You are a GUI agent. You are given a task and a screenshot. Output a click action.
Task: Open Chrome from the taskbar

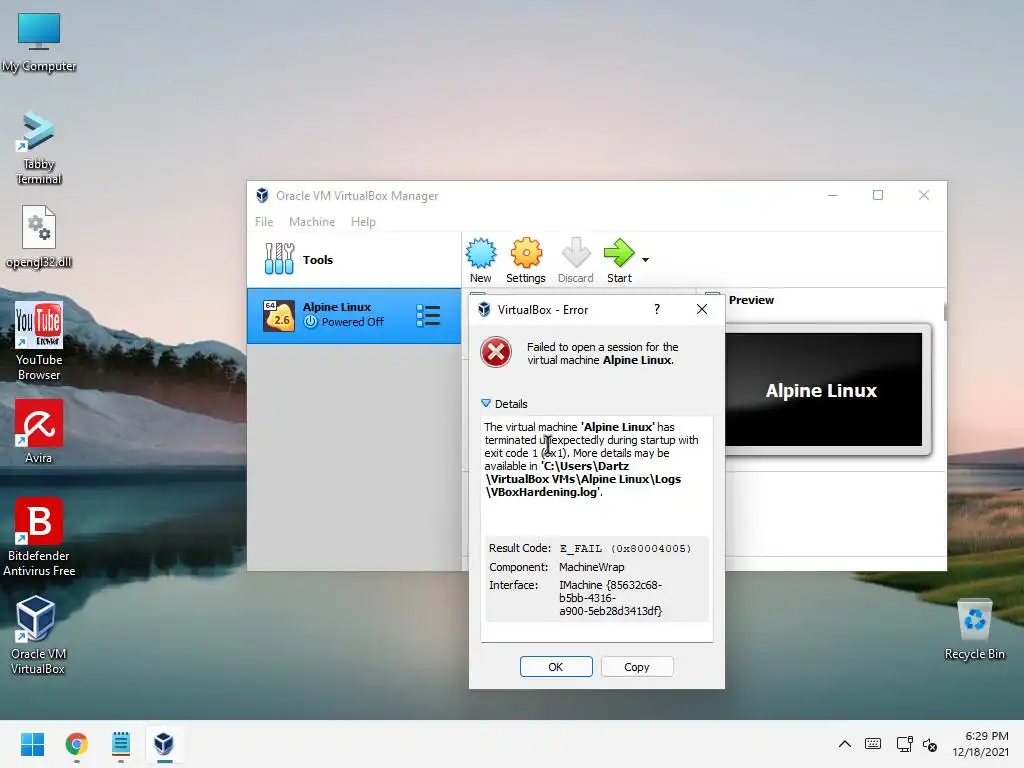(x=76, y=744)
